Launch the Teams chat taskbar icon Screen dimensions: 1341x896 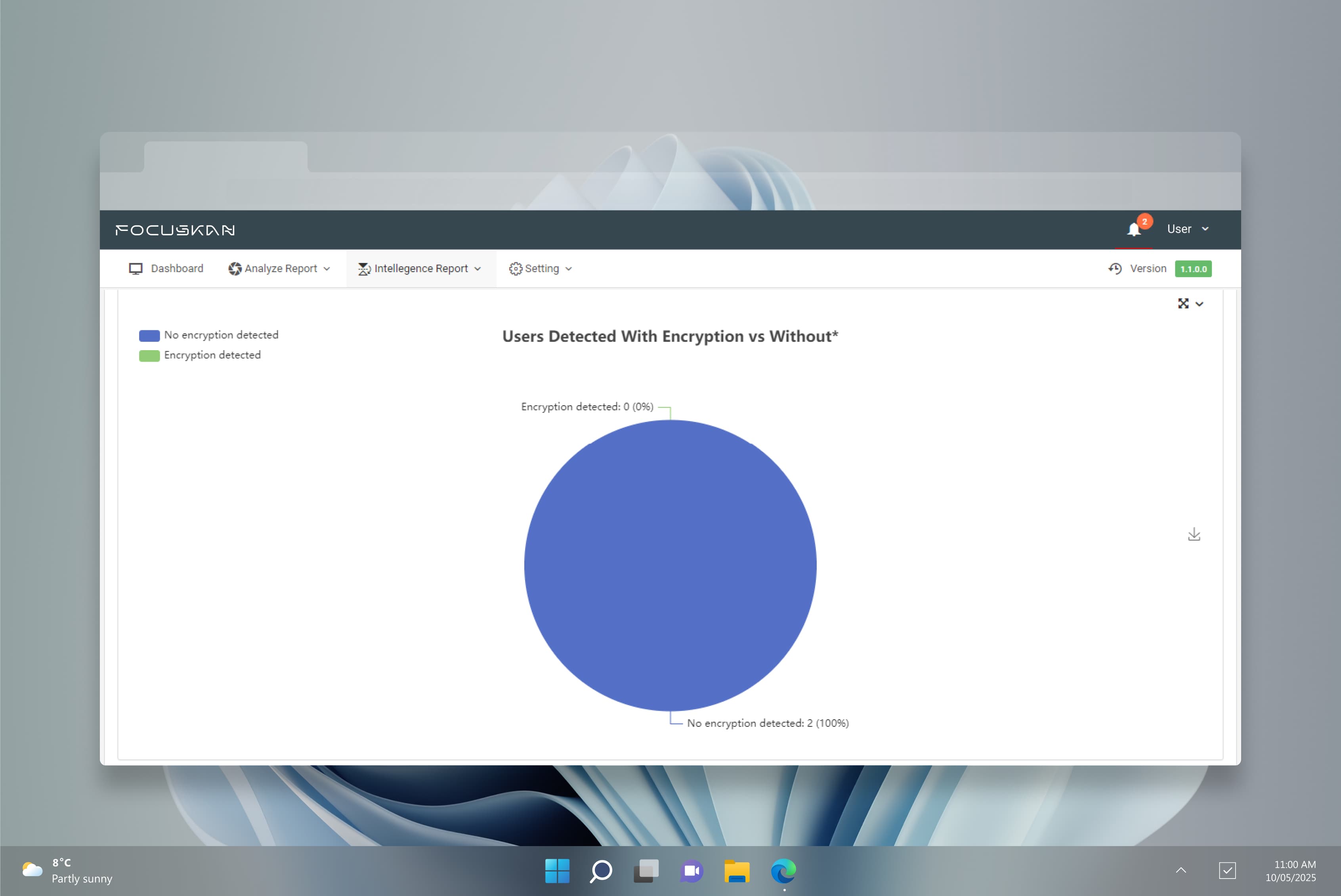point(692,871)
